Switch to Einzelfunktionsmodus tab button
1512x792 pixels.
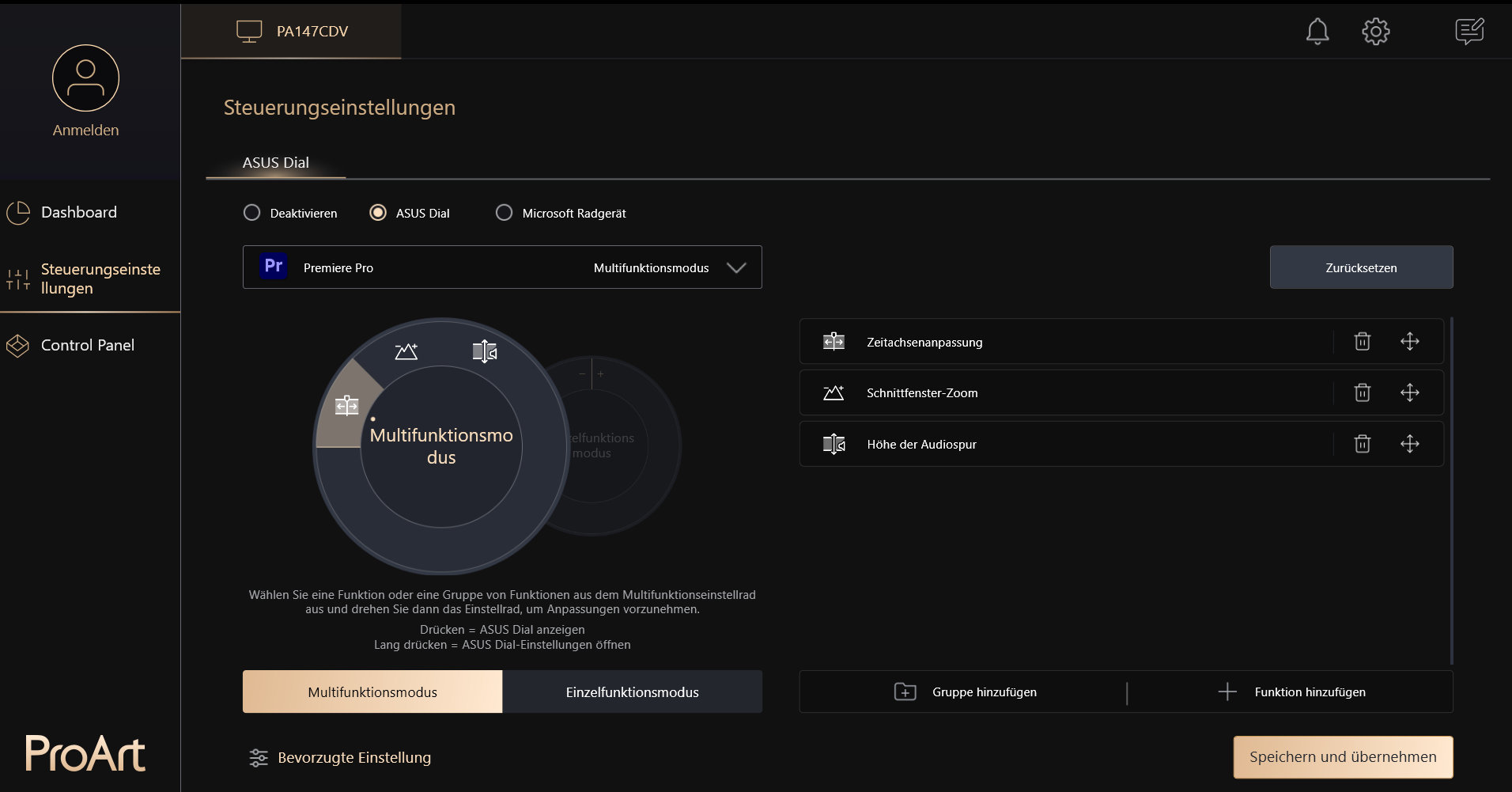(x=633, y=692)
